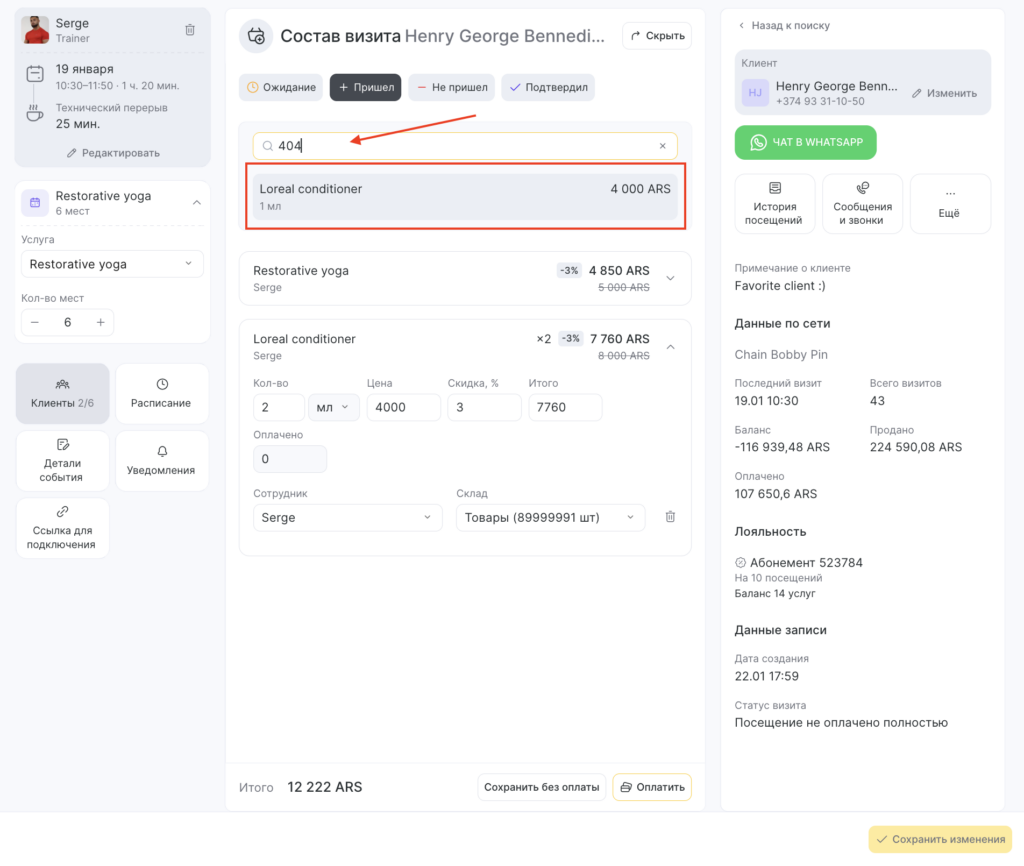This screenshot has width=1024, height=866.
Task: Set visit status to Ожидание
Action: pos(281,88)
